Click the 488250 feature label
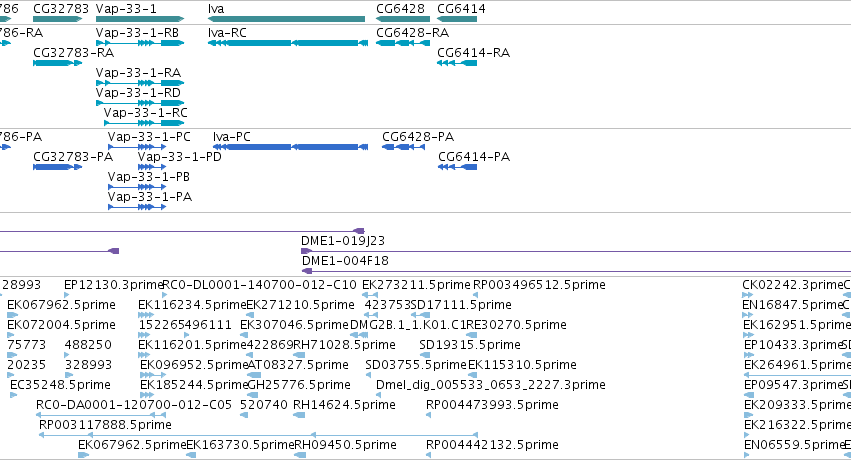This screenshot has width=851, height=460. click(x=88, y=345)
